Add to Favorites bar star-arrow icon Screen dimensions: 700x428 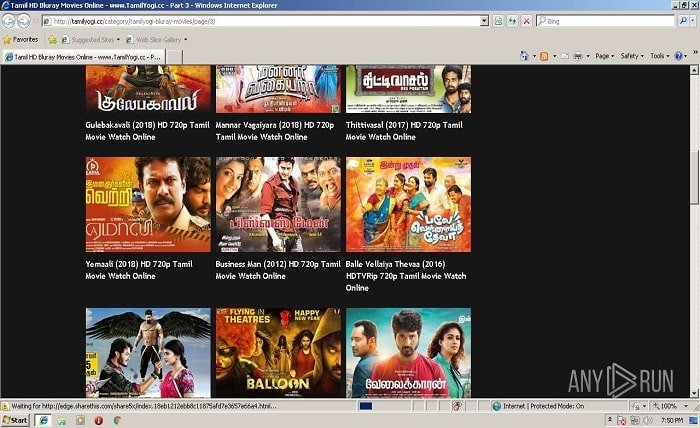52,40
